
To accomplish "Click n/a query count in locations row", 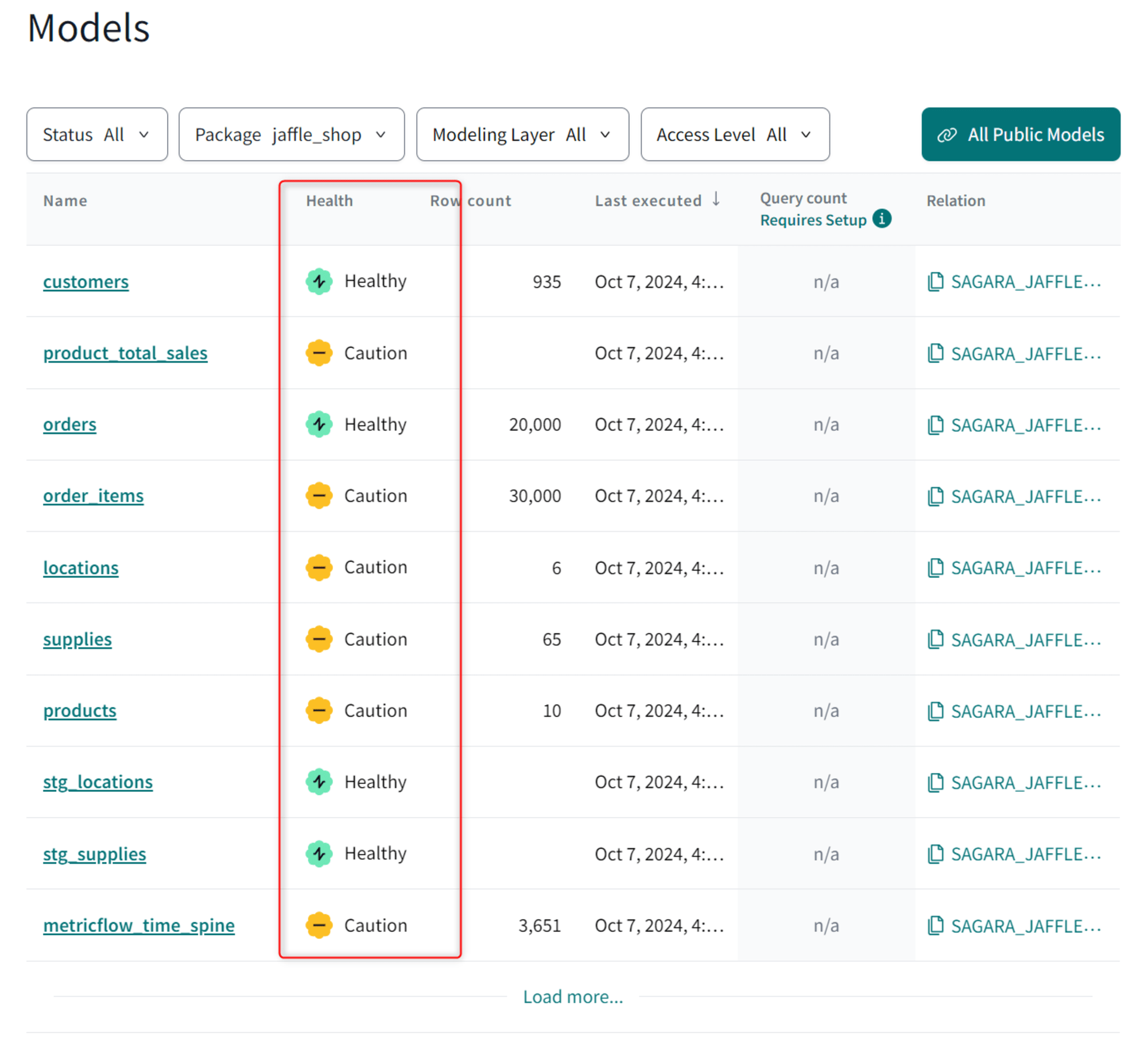I will [x=826, y=568].
